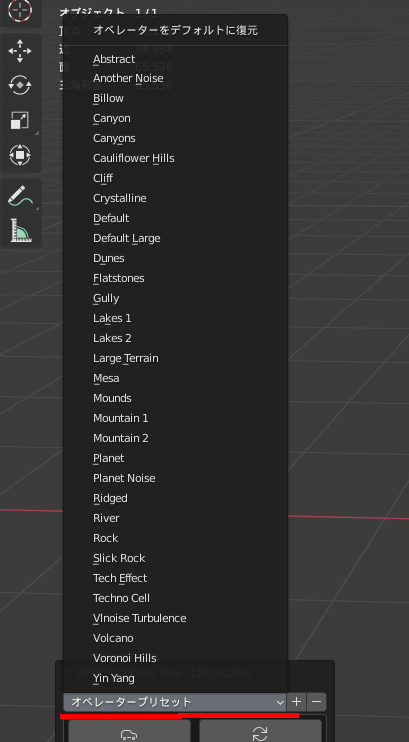409x742 pixels.
Task: Select Cauliflower Hills preset
Action: [175, 158]
